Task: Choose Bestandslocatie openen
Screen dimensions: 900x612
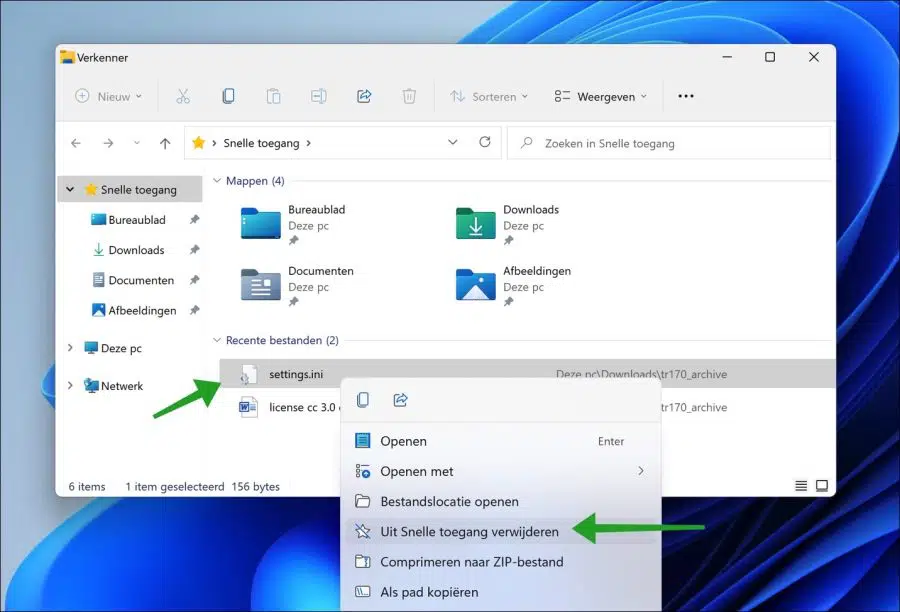Action: click(x=501, y=501)
